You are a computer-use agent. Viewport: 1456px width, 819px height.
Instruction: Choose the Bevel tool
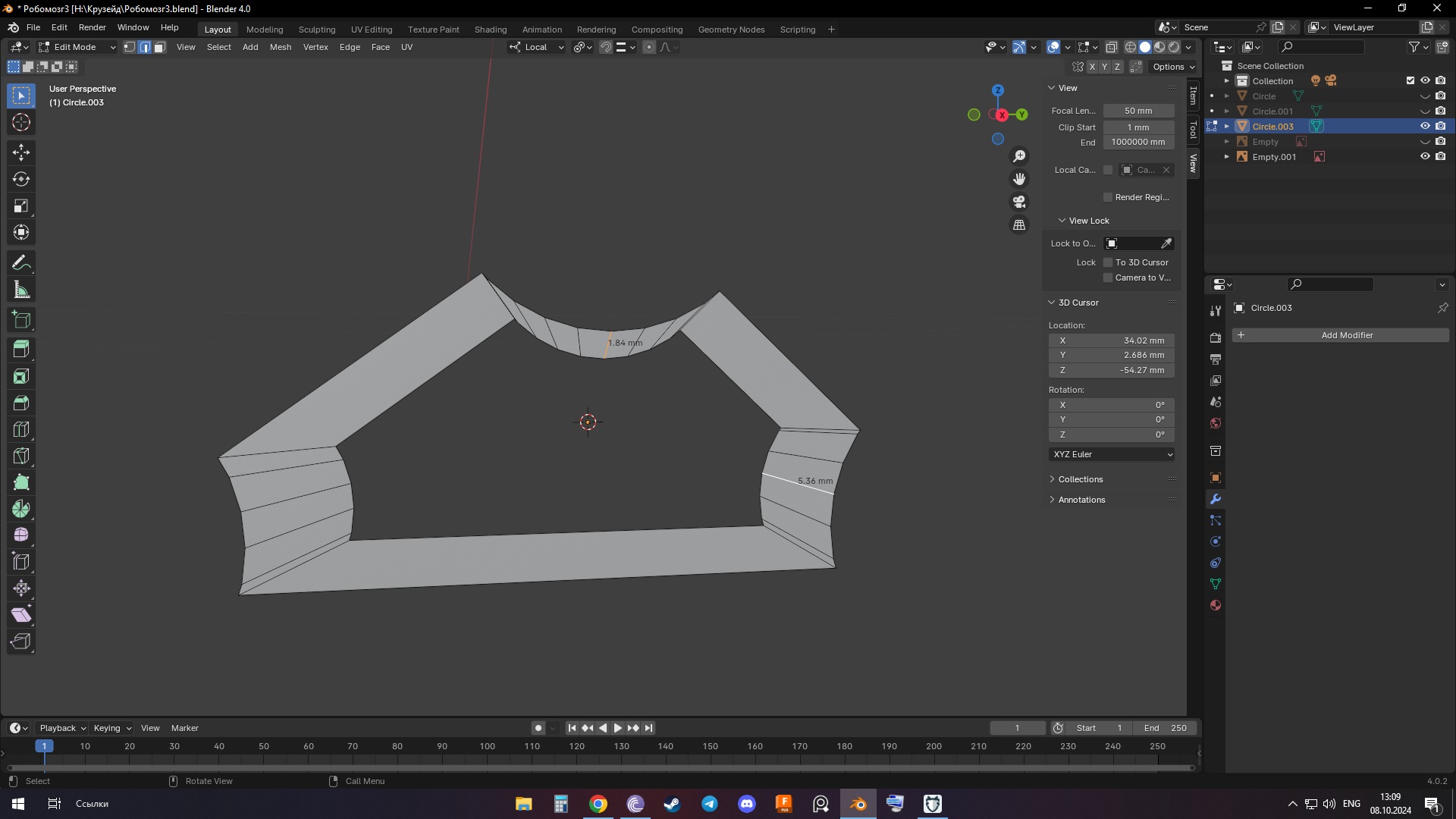(x=21, y=403)
